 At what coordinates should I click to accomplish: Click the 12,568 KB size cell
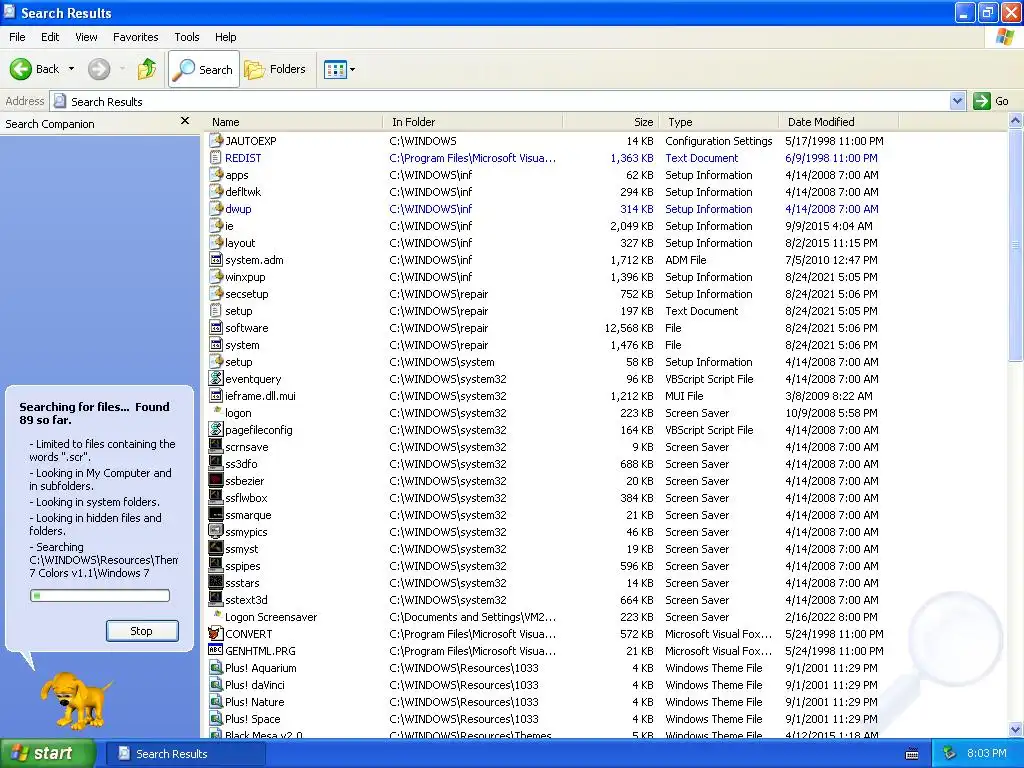[629, 328]
